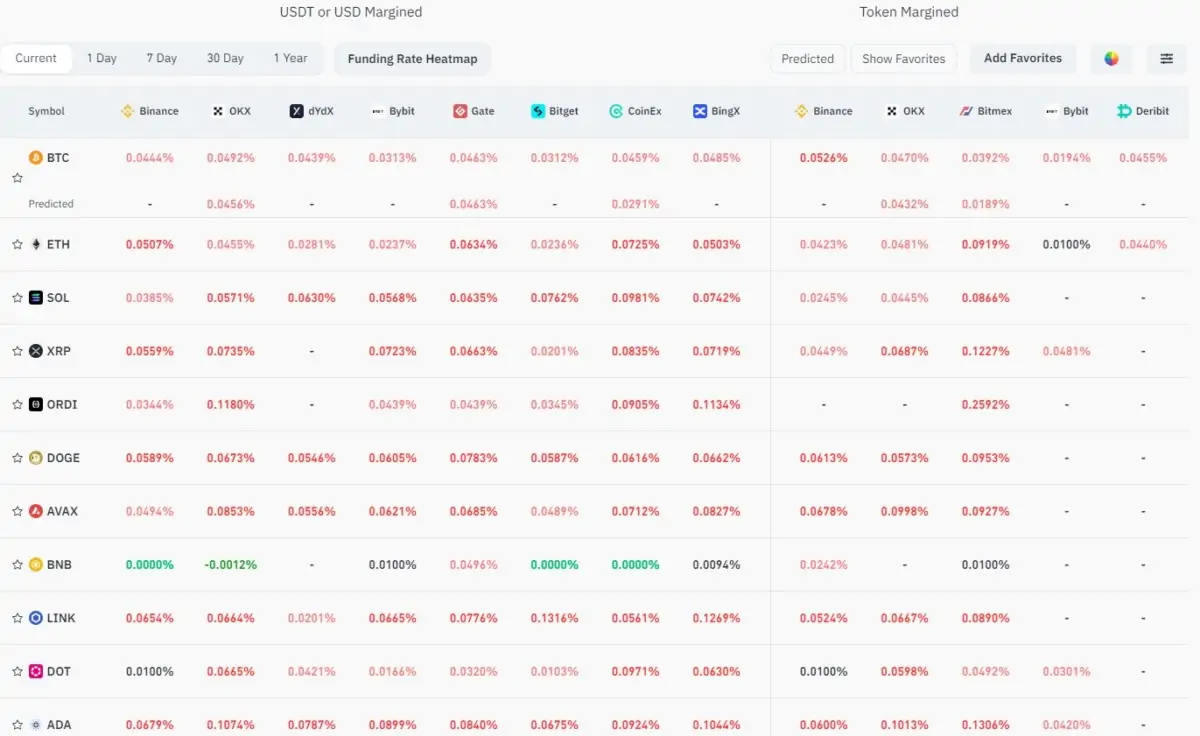This screenshot has width=1200, height=736.
Task: Click ETH Bitmex rate 0.0919%
Action: (x=986, y=244)
